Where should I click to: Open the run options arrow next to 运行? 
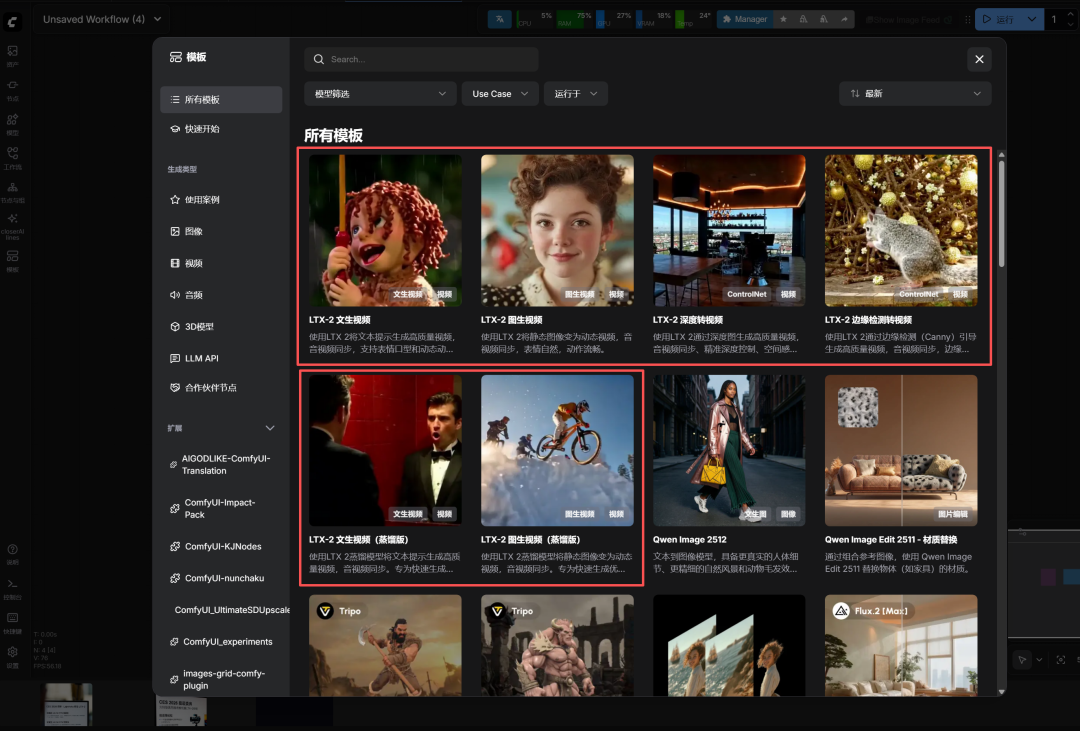(x=1031, y=19)
